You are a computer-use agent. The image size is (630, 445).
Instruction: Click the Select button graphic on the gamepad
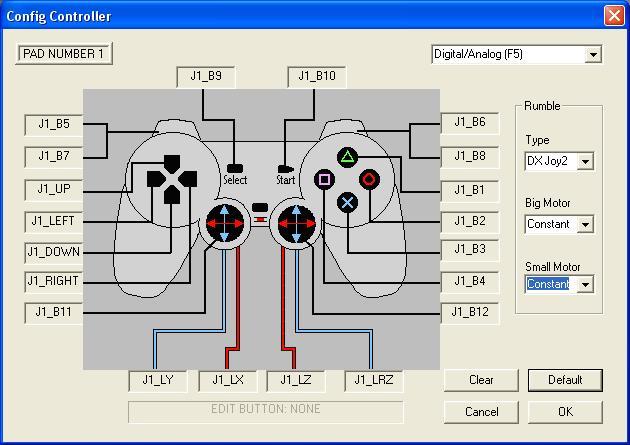pos(235,168)
